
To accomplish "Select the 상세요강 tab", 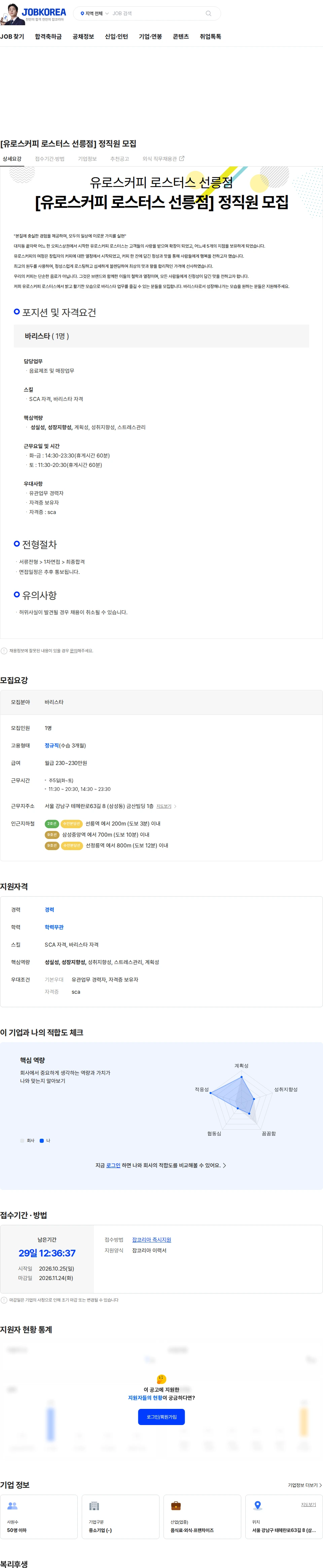I will (12, 159).
